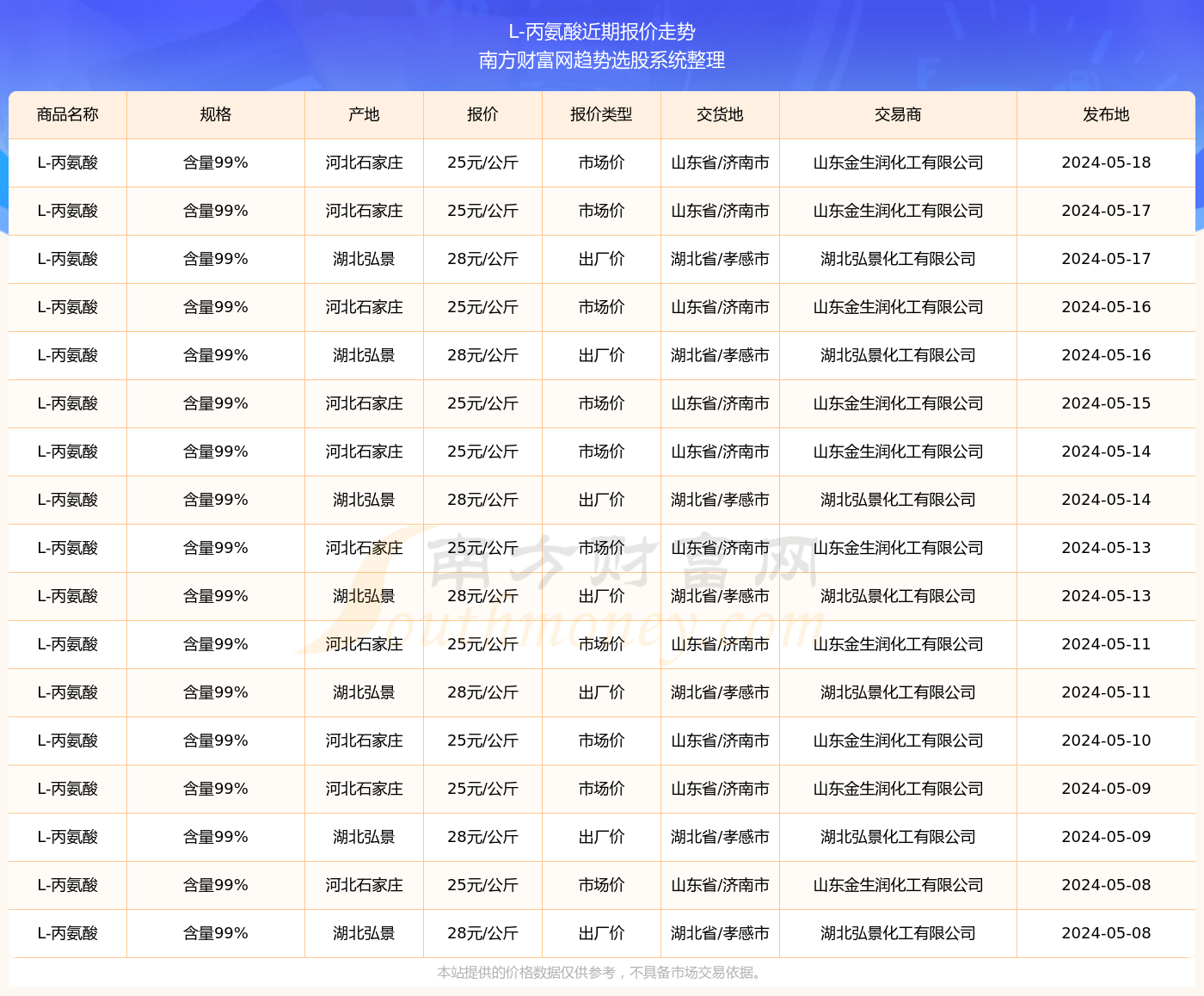Click "2024-05-17" date in the 湖北弘景化工 row
1204x996 pixels.
(1106, 259)
